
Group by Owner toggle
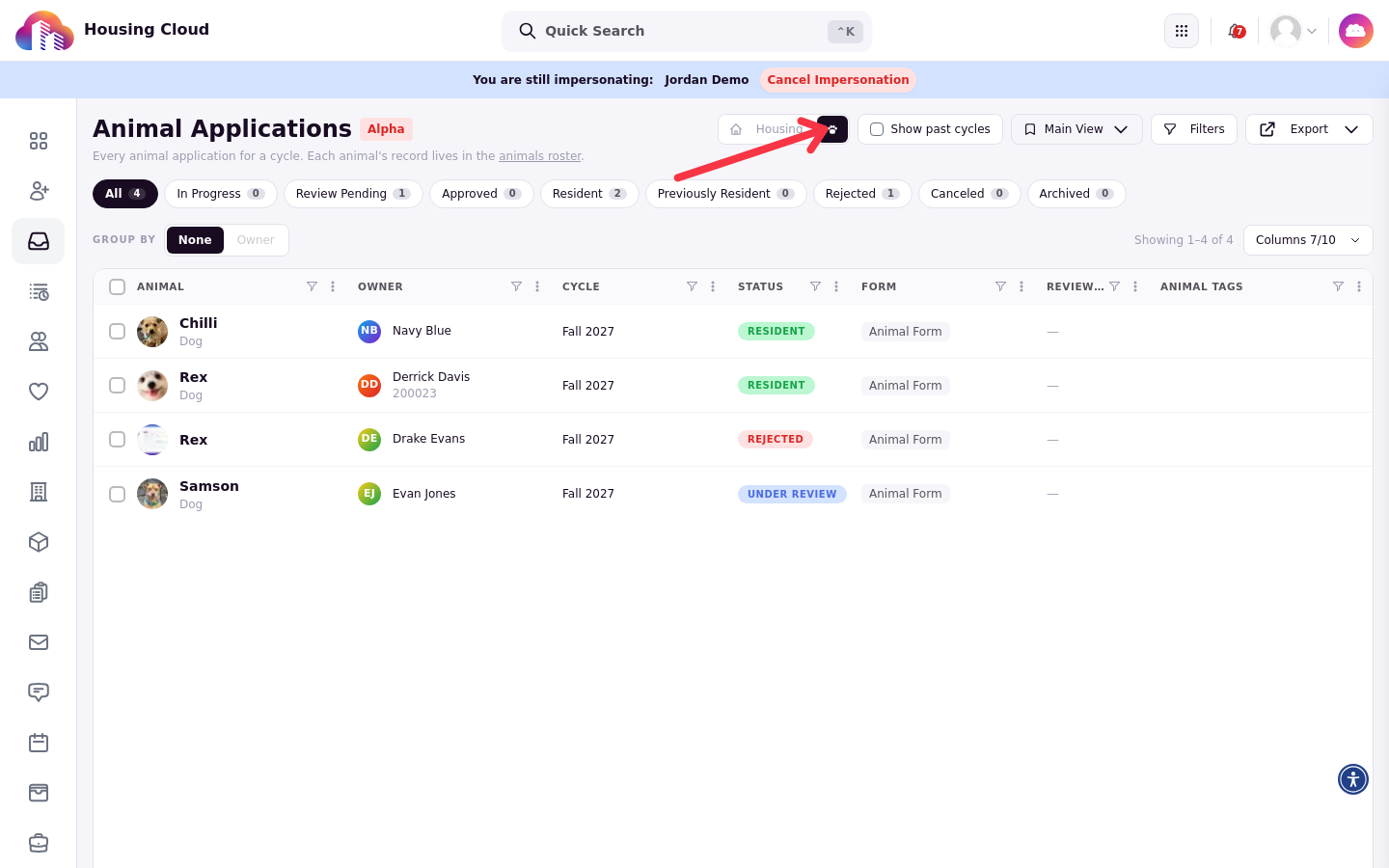(x=256, y=240)
